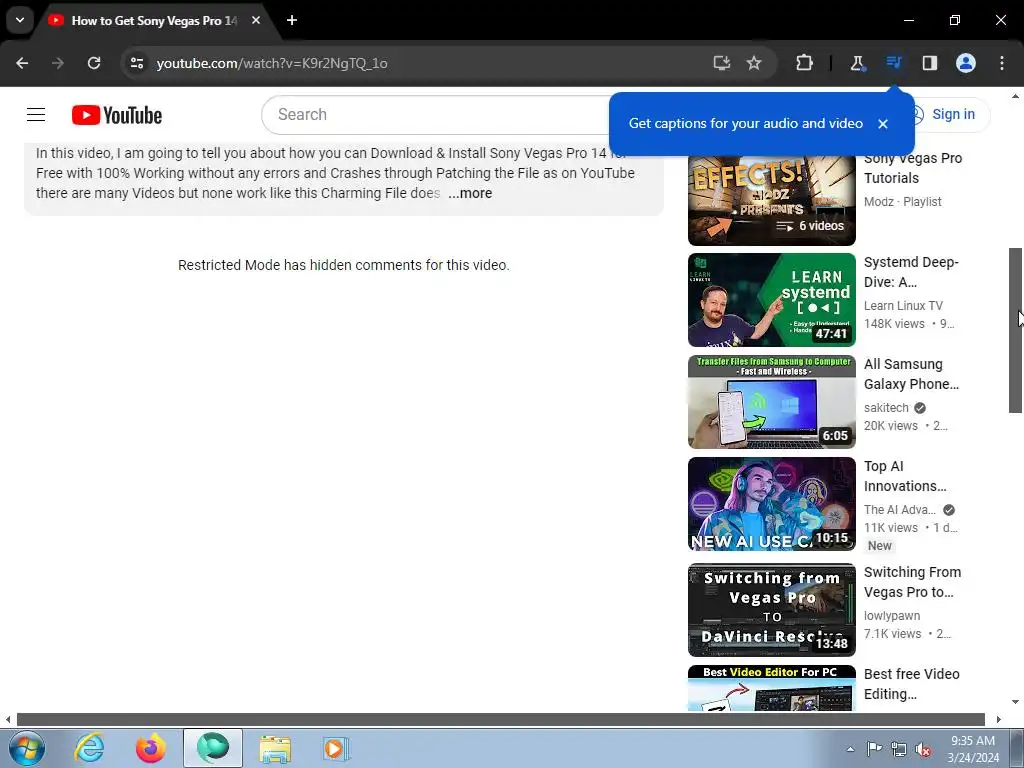The image size is (1024, 768).
Task: Play Best Video Editor For PC thumbnail
Action: (x=771, y=688)
